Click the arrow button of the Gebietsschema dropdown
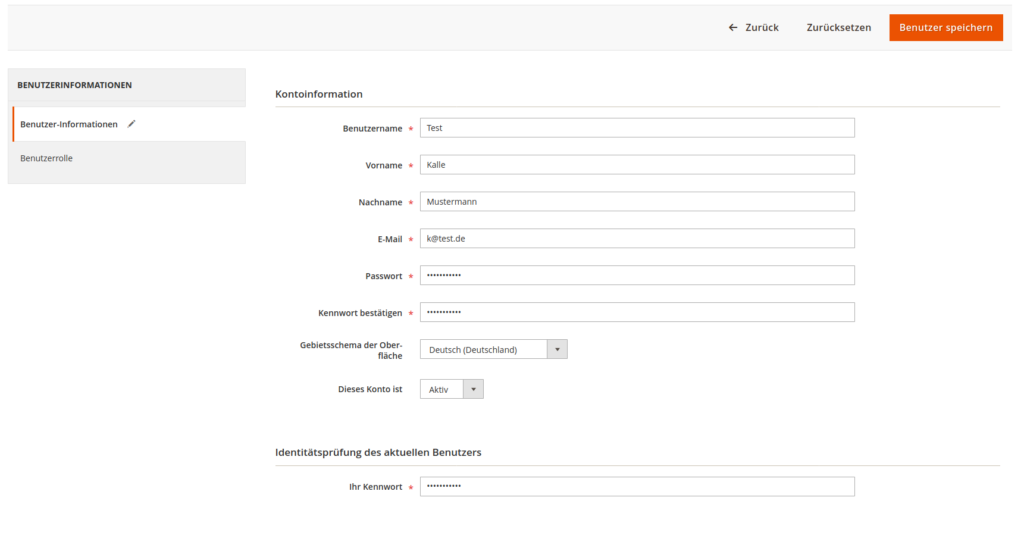 (557, 349)
